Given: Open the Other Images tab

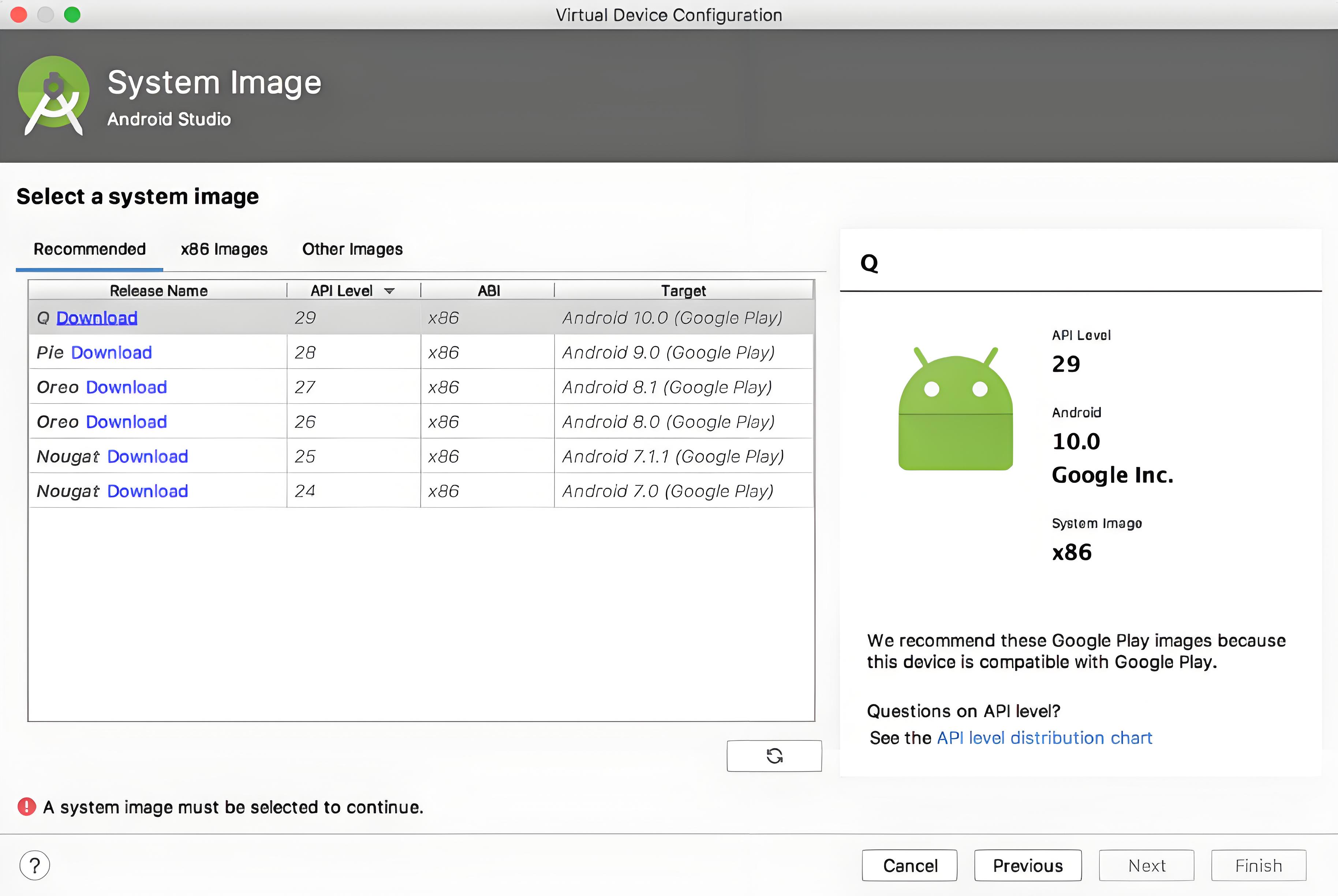Looking at the screenshot, I should point(352,249).
